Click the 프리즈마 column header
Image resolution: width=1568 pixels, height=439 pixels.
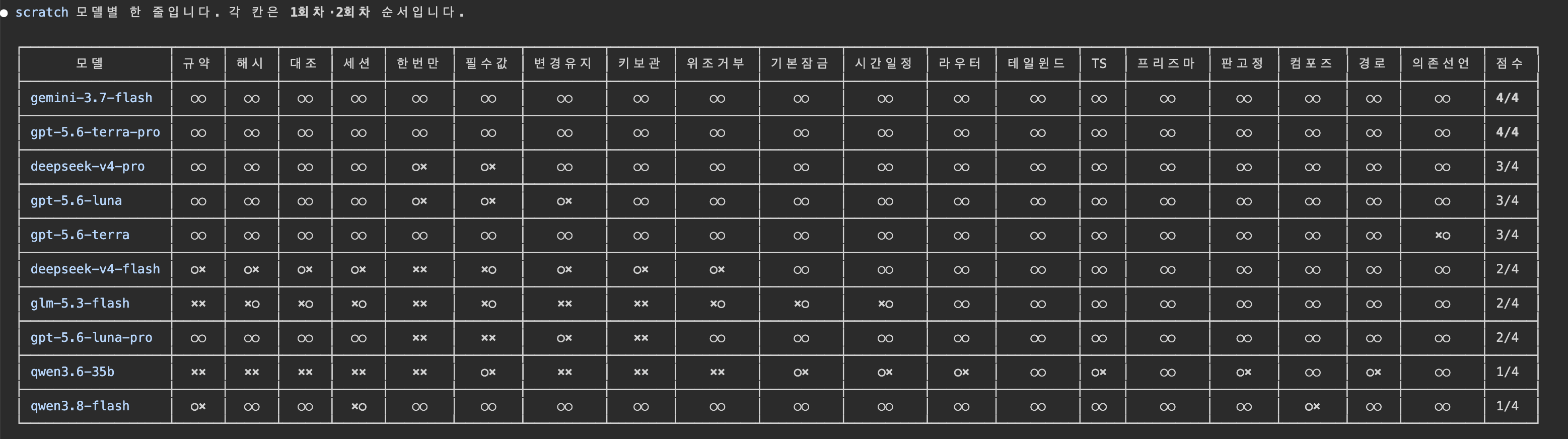[1166, 63]
